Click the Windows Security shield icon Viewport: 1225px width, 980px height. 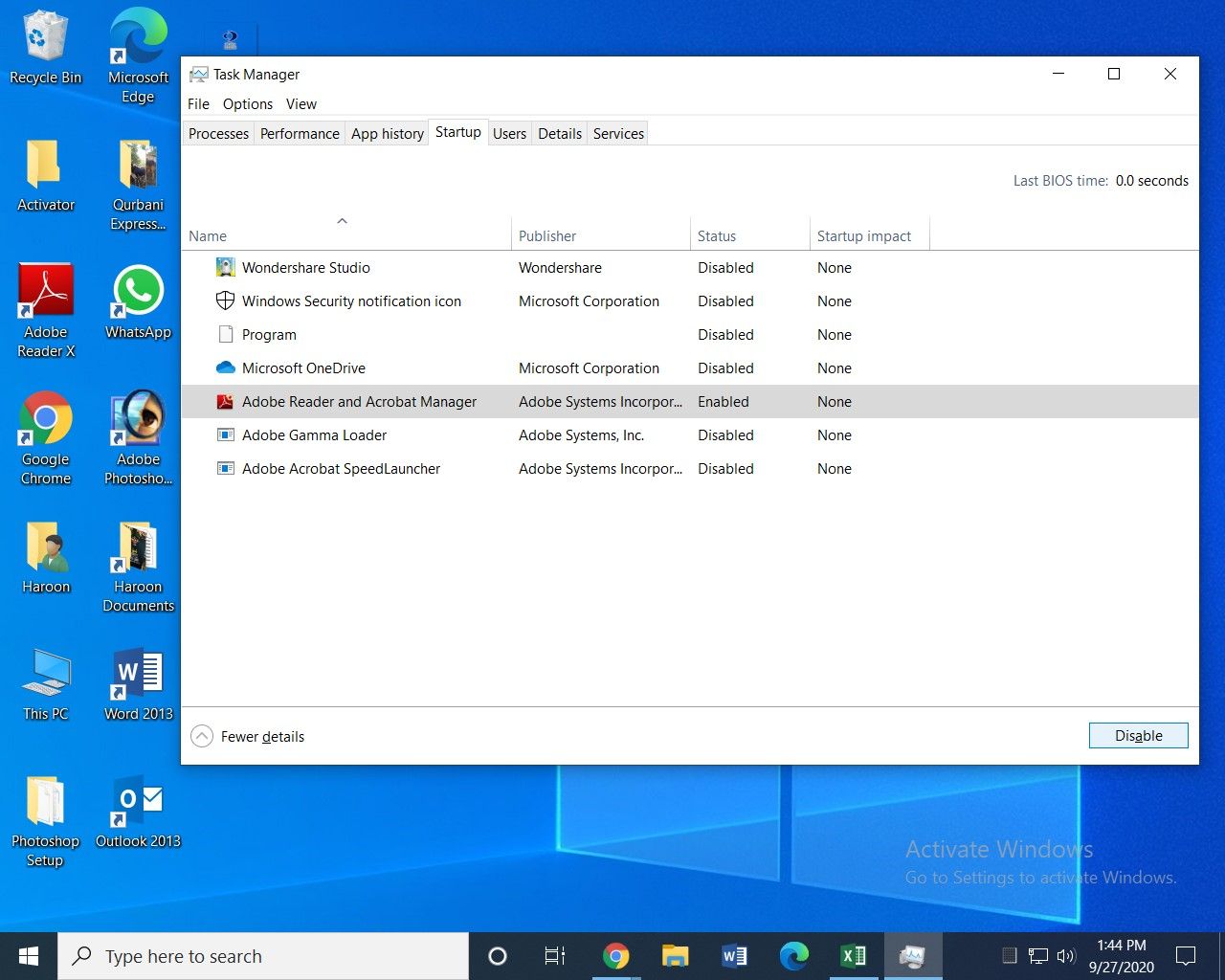pyautogui.click(x=225, y=301)
